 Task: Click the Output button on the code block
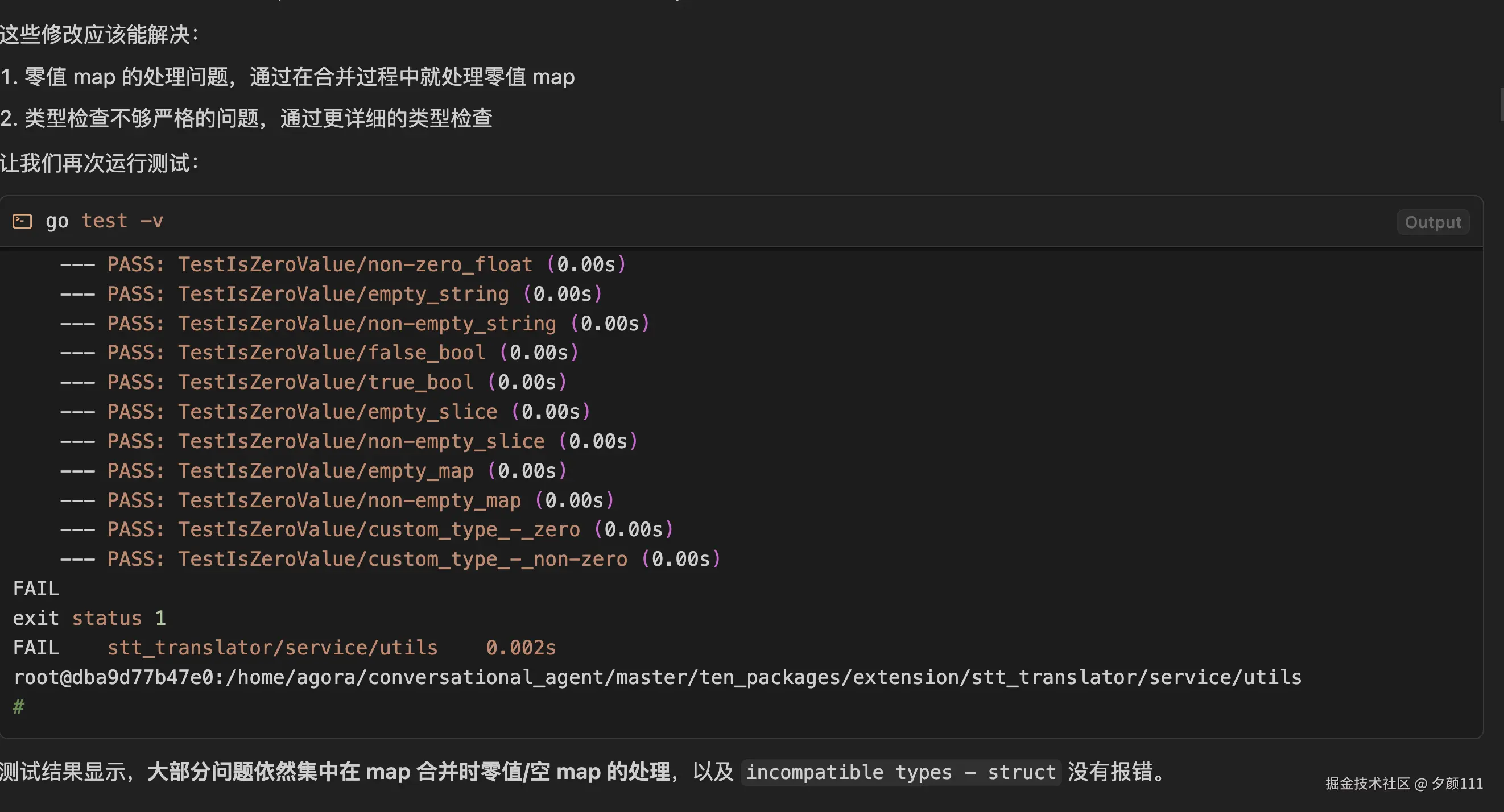click(1432, 222)
